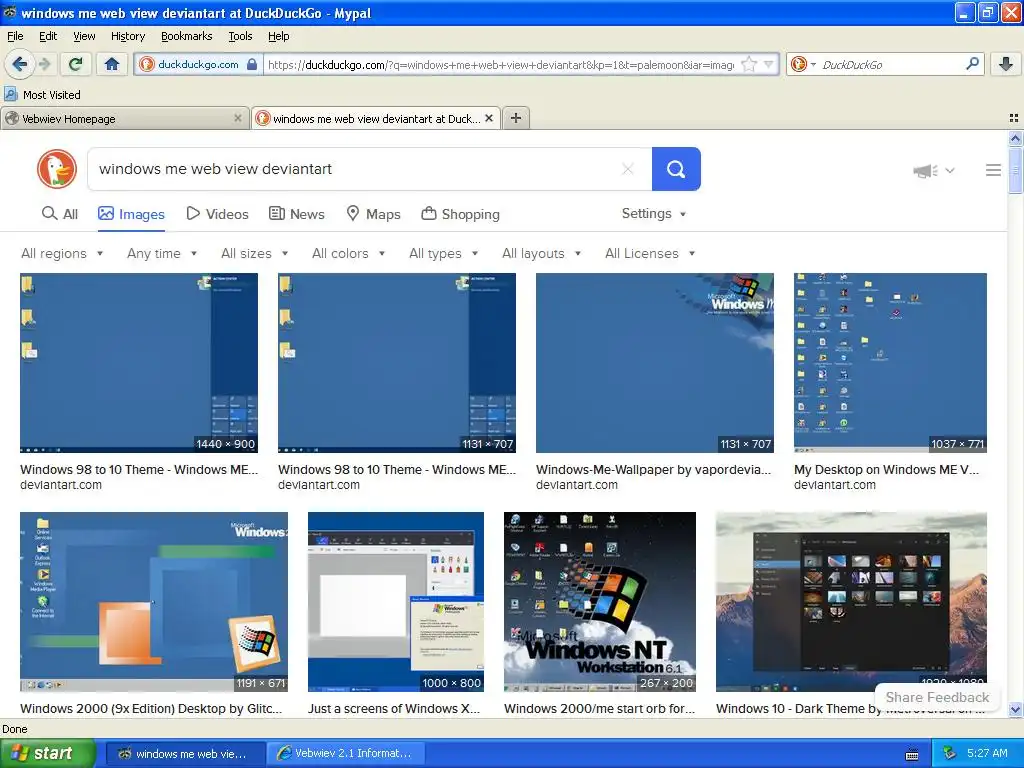Open Windows 2000 (9x Edition) Desktop thumbnail
The image size is (1024, 768).
153,601
